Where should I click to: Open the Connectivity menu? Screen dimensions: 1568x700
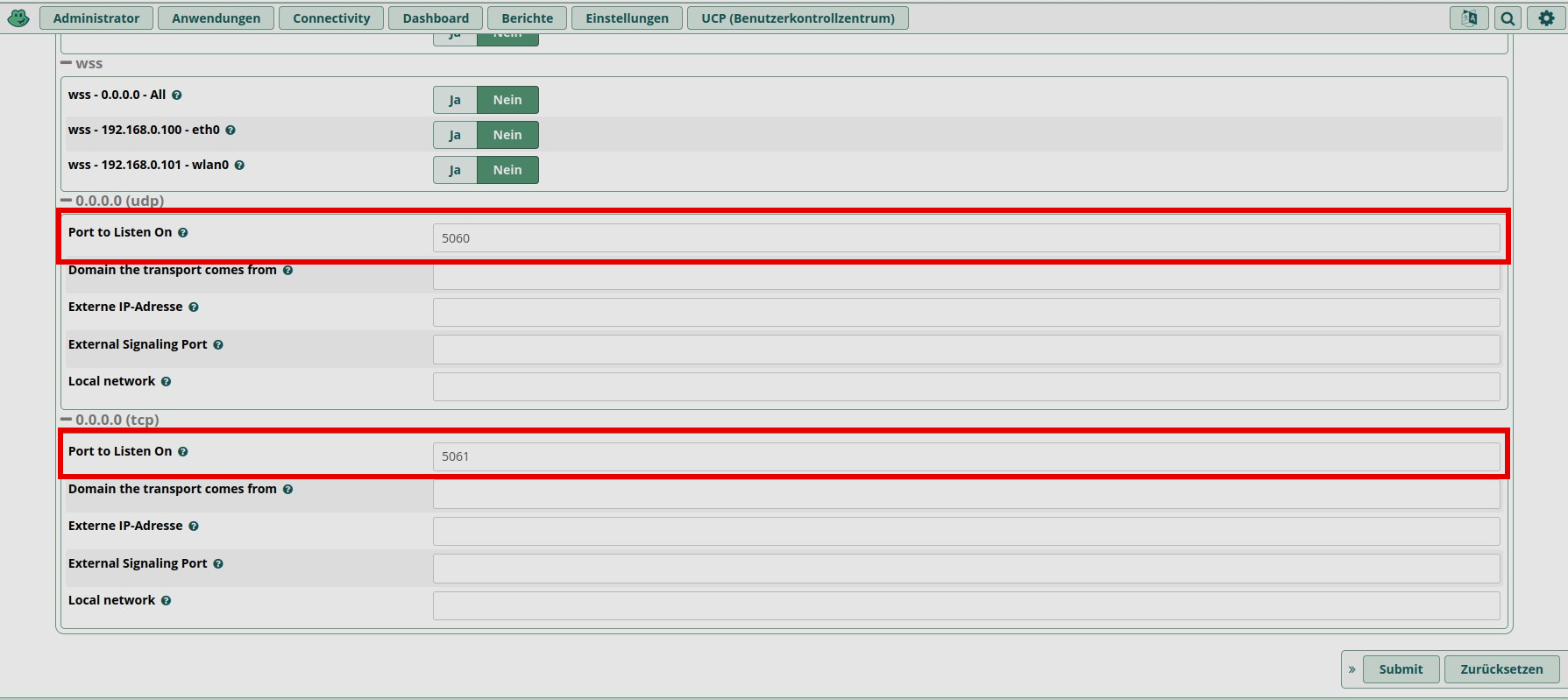331,18
